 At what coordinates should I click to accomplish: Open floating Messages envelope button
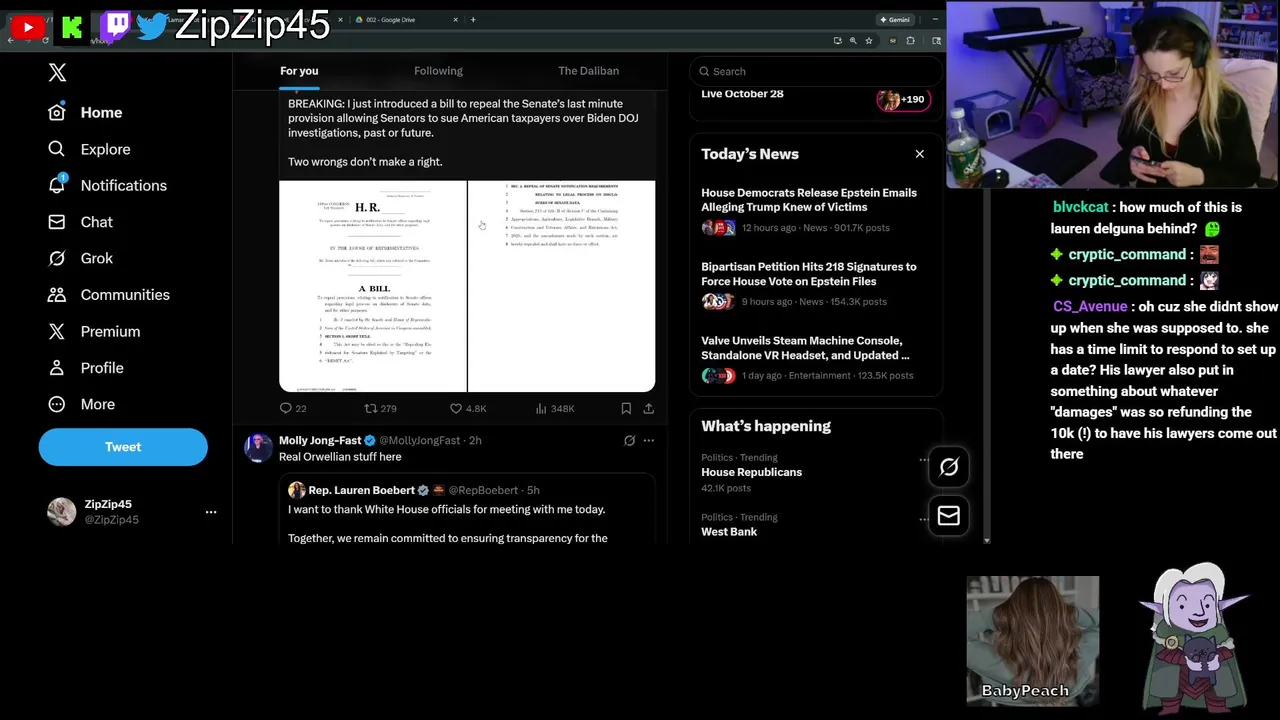(x=948, y=516)
